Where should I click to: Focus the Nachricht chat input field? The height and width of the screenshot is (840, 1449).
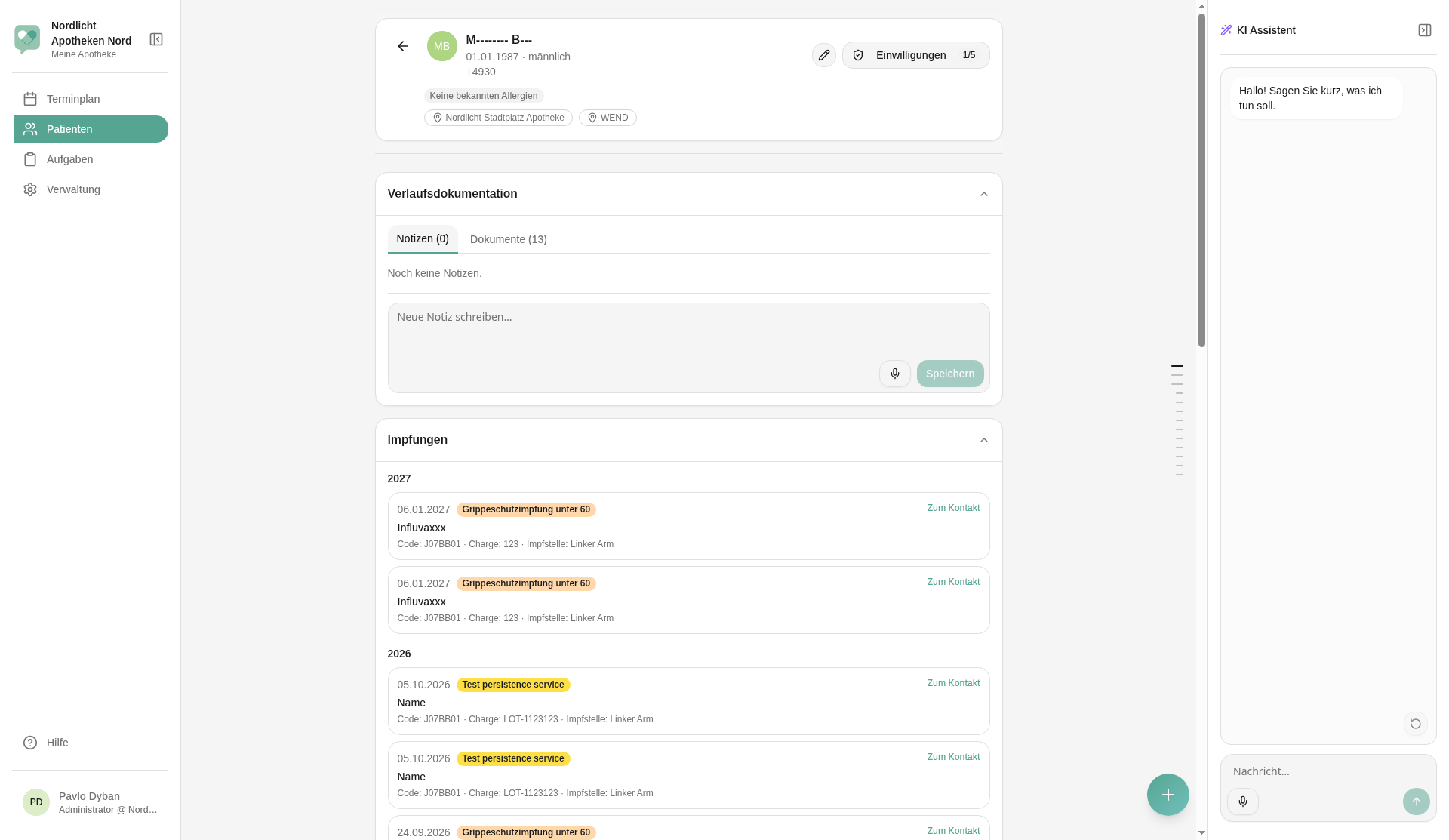[1328, 771]
